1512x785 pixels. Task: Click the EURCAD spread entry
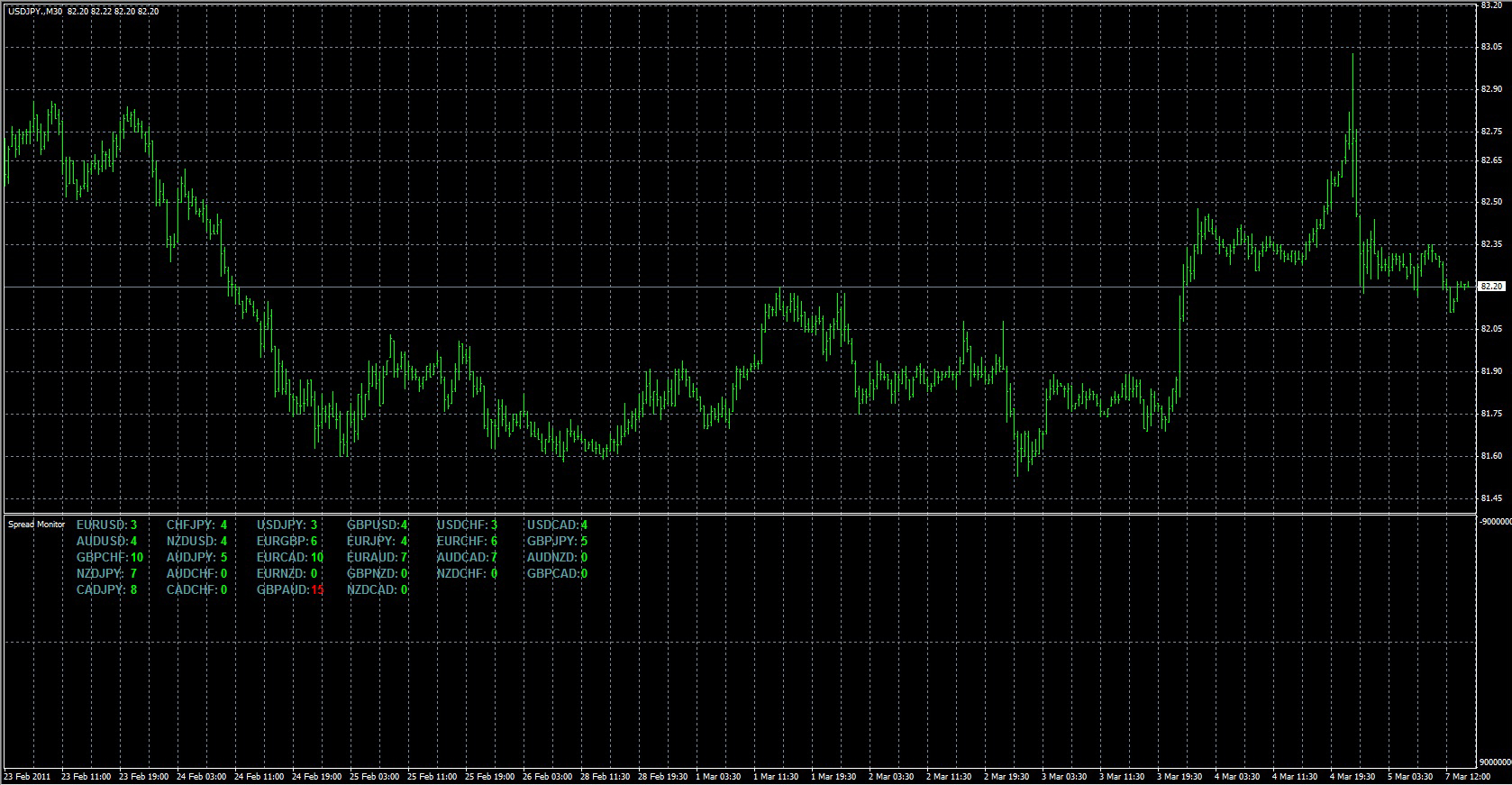pyautogui.click(x=289, y=557)
